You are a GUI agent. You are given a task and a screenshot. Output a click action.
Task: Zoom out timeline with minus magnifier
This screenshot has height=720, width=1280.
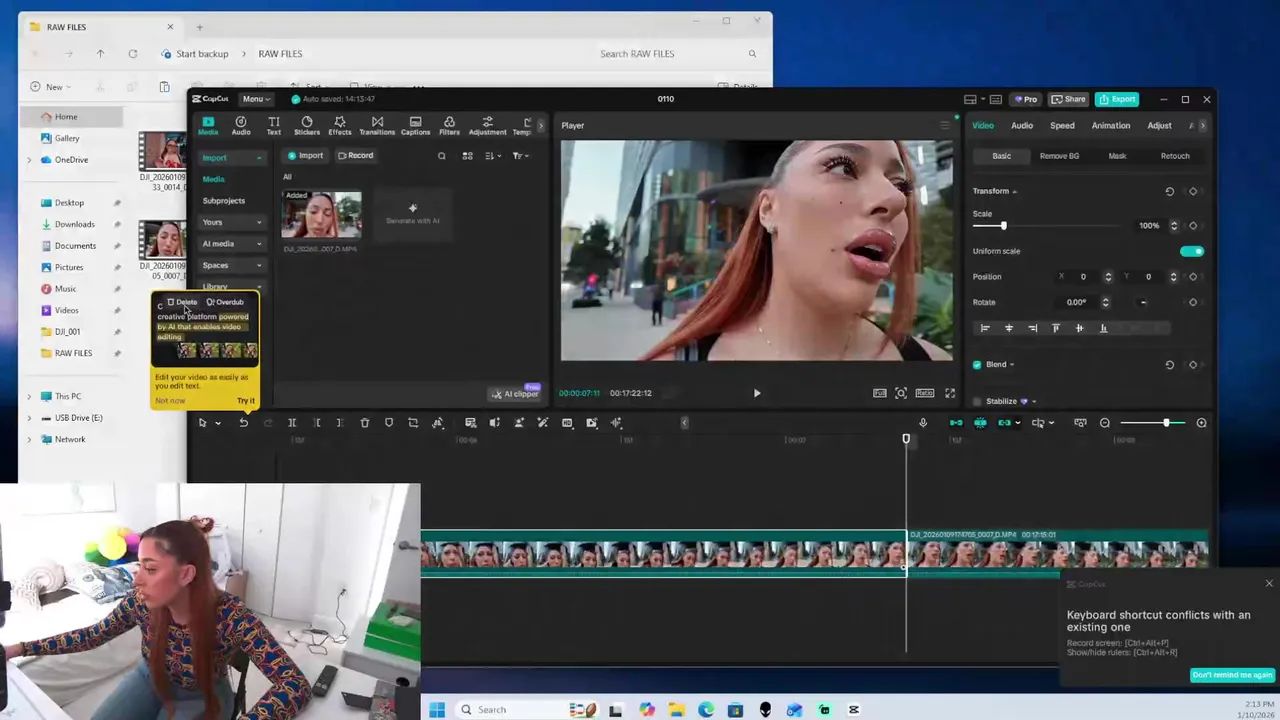tap(1105, 423)
